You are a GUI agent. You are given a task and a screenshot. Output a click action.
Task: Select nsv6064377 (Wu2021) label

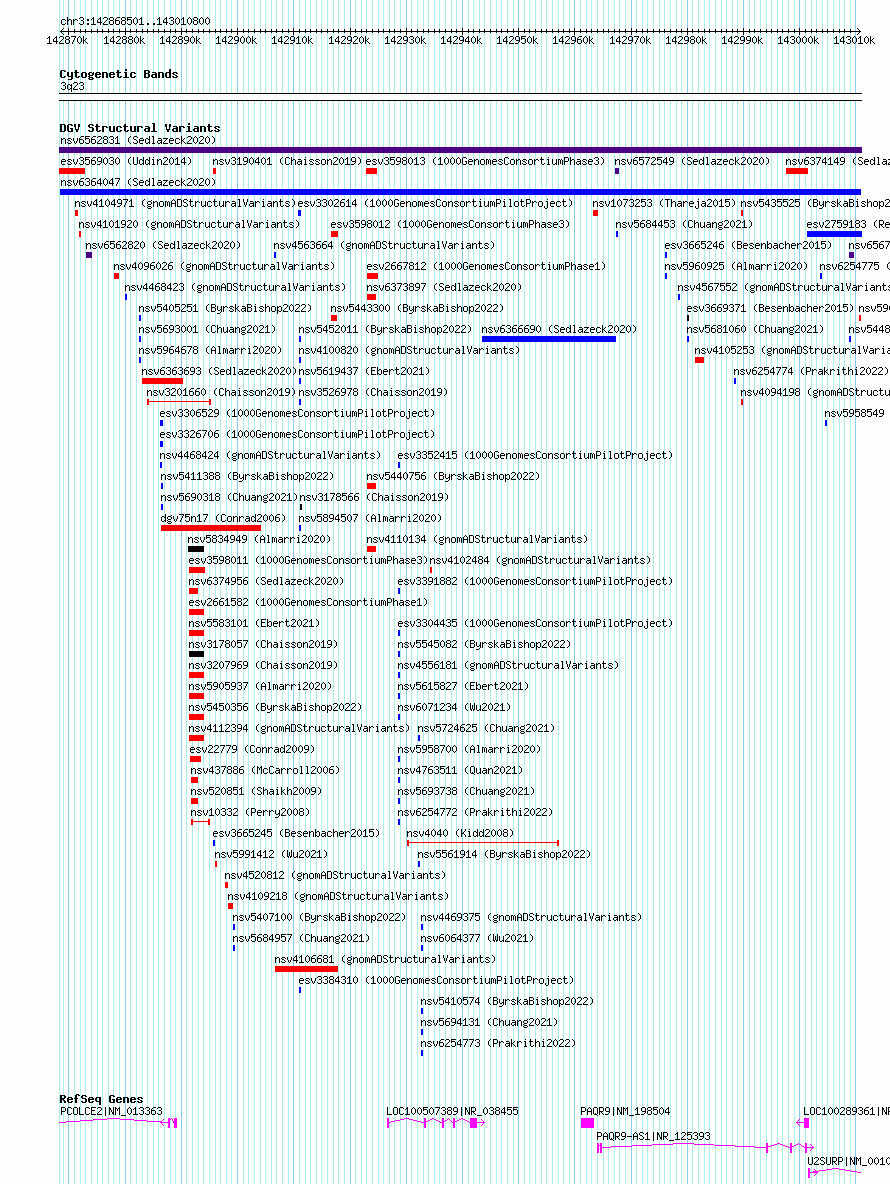(x=477, y=938)
